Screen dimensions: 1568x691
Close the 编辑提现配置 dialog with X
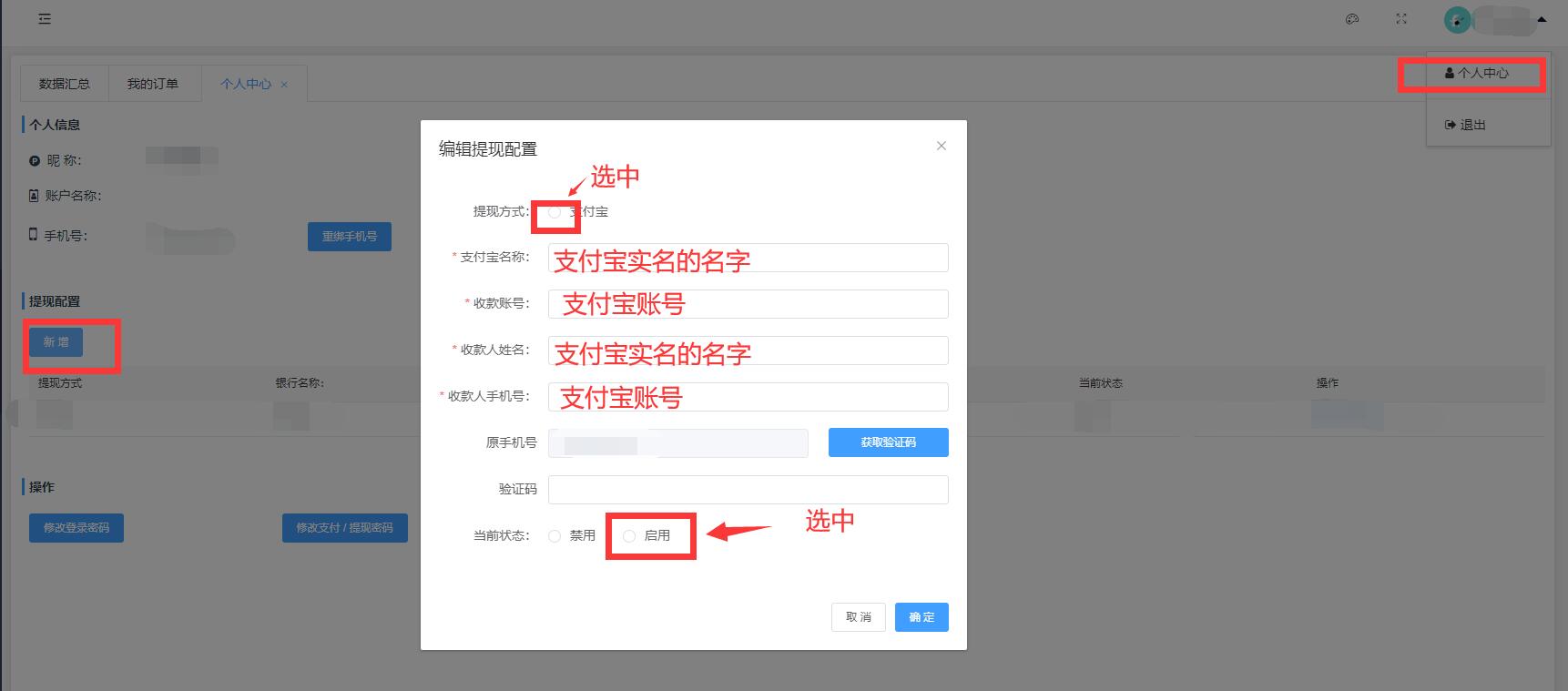tap(942, 146)
